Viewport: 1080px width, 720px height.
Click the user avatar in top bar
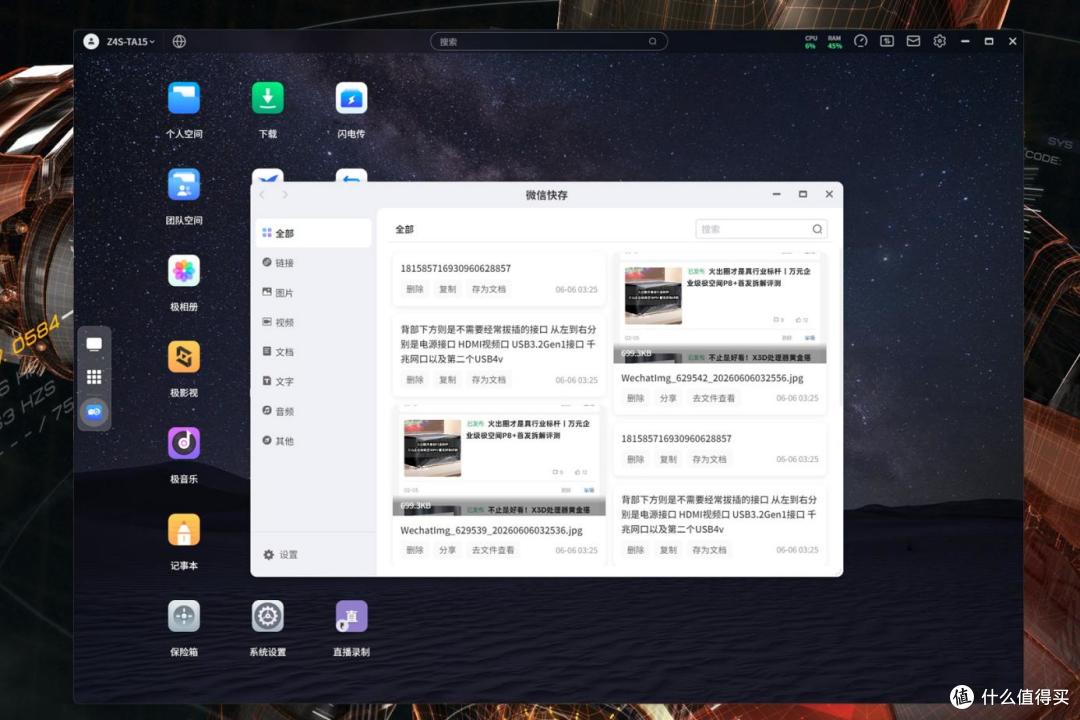click(91, 41)
